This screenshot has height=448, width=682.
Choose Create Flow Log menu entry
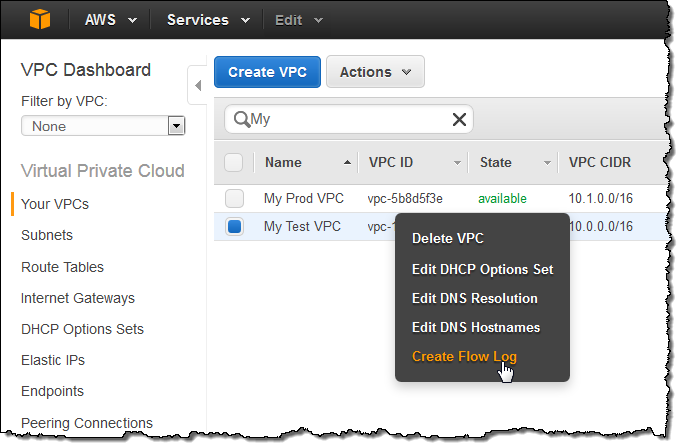(464, 356)
